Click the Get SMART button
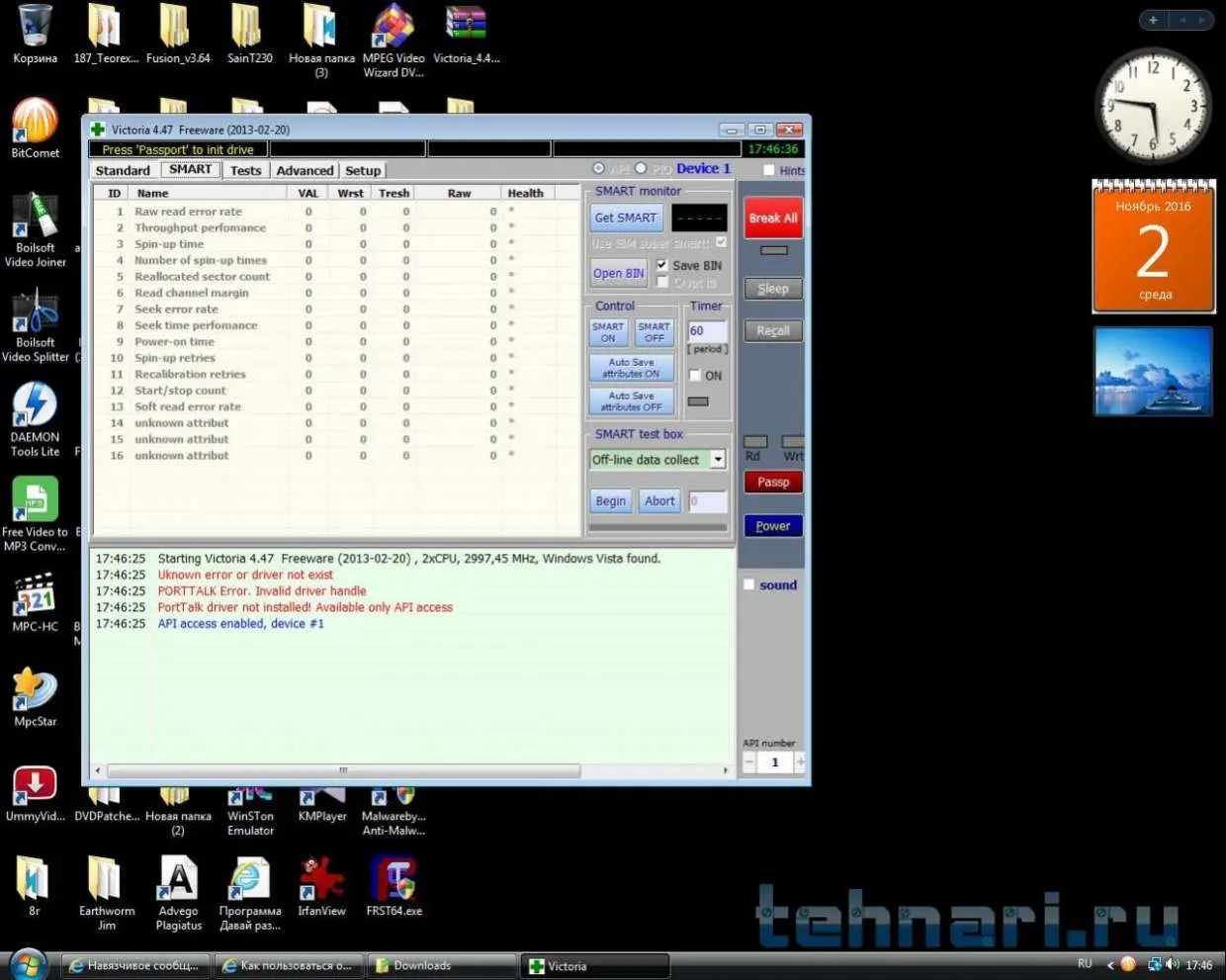Screen dimensions: 1226x980 point(625,218)
